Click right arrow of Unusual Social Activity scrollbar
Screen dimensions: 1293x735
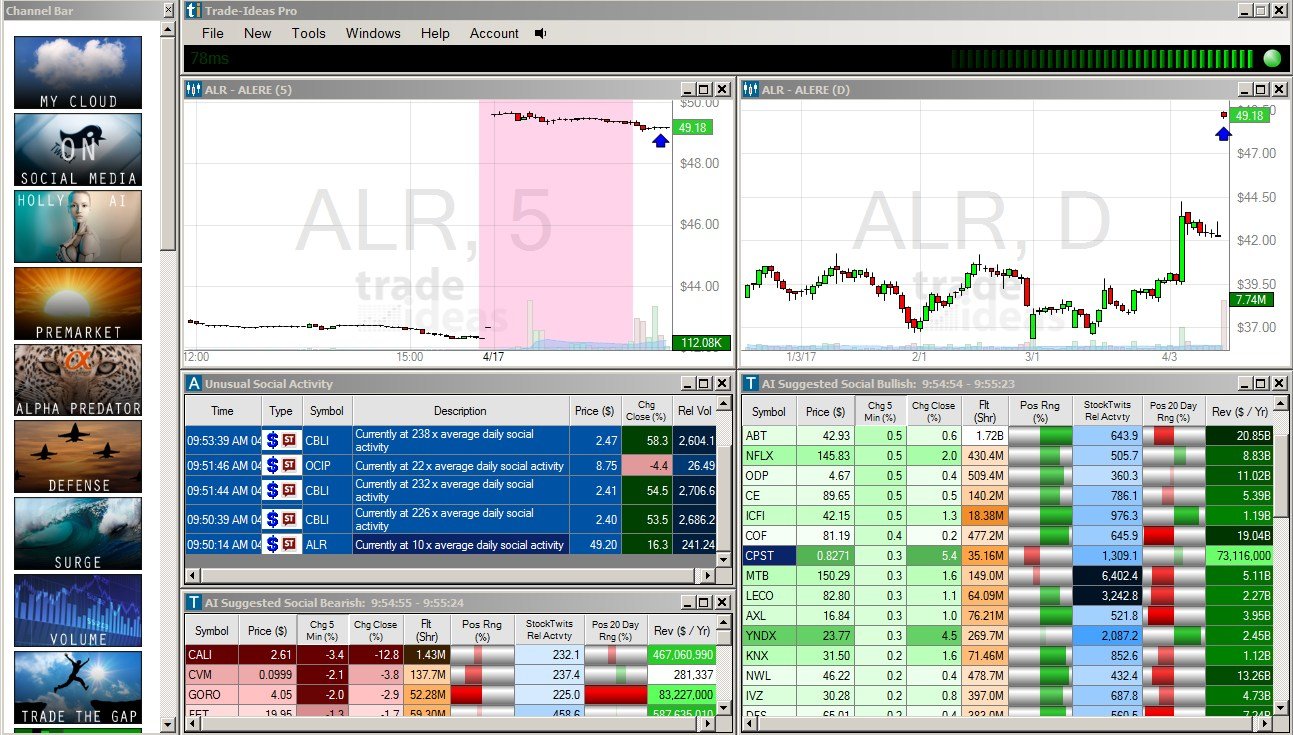[708, 576]
